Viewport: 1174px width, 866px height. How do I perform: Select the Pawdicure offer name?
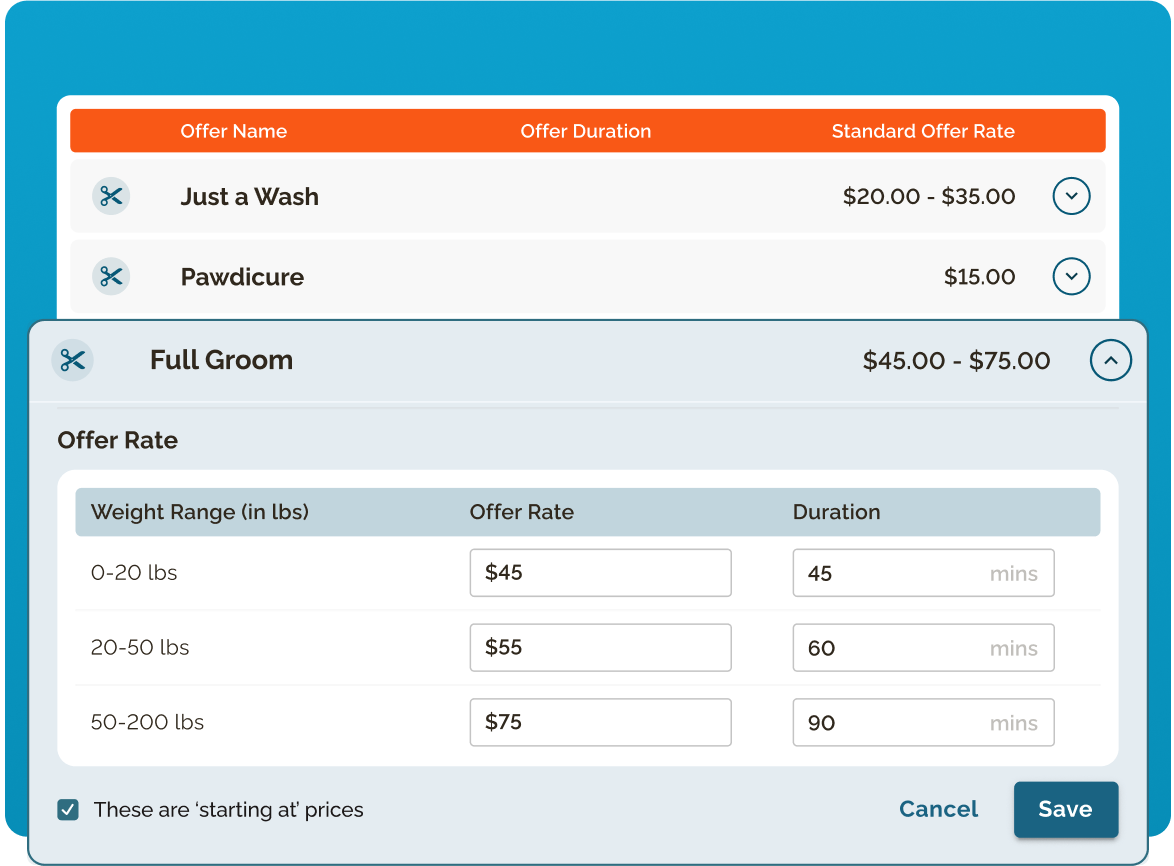(242, 277)
